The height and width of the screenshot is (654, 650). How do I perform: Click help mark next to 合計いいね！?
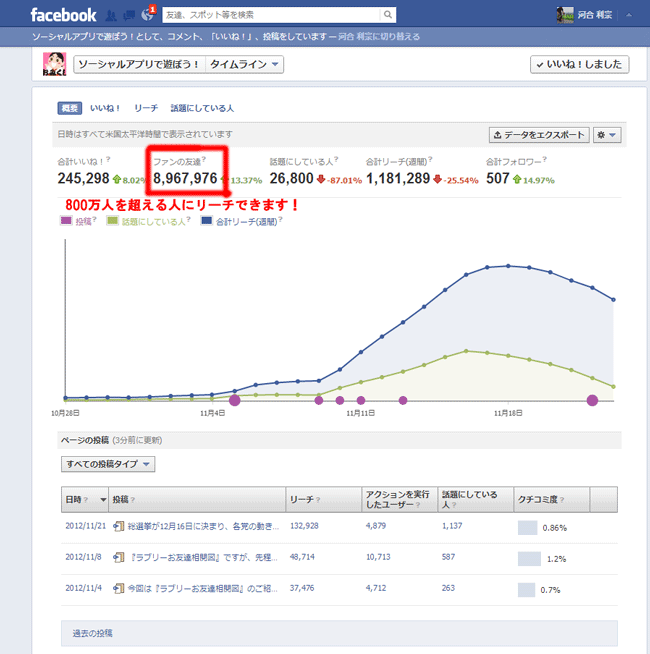point(108,159)
